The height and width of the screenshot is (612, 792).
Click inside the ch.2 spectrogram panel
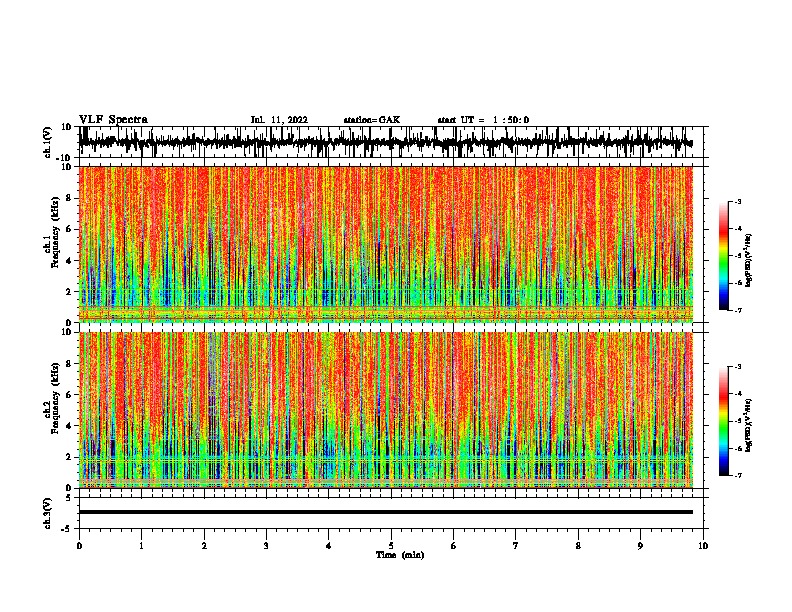click(x=386, y=410)
